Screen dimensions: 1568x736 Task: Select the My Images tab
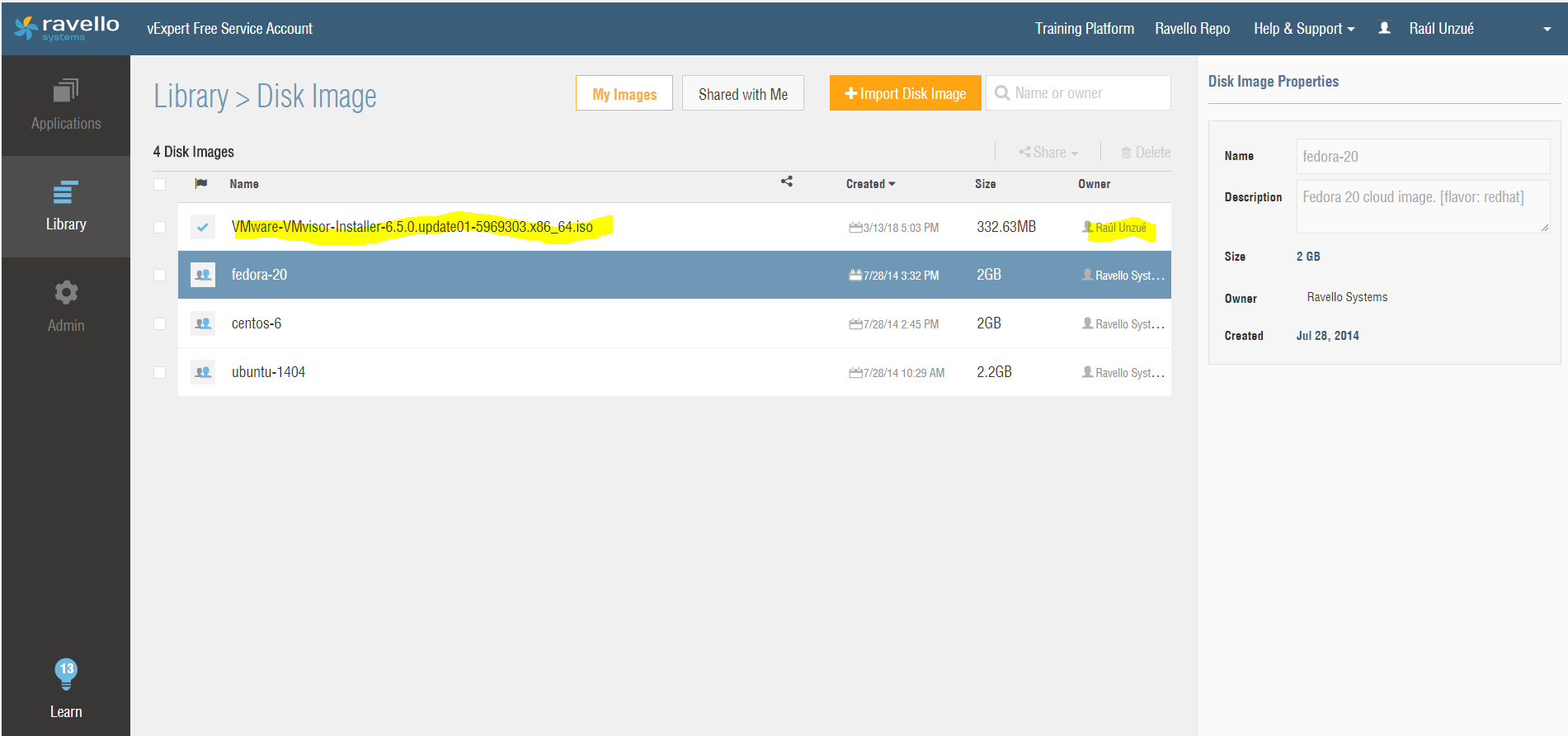(x=624, y=94)
